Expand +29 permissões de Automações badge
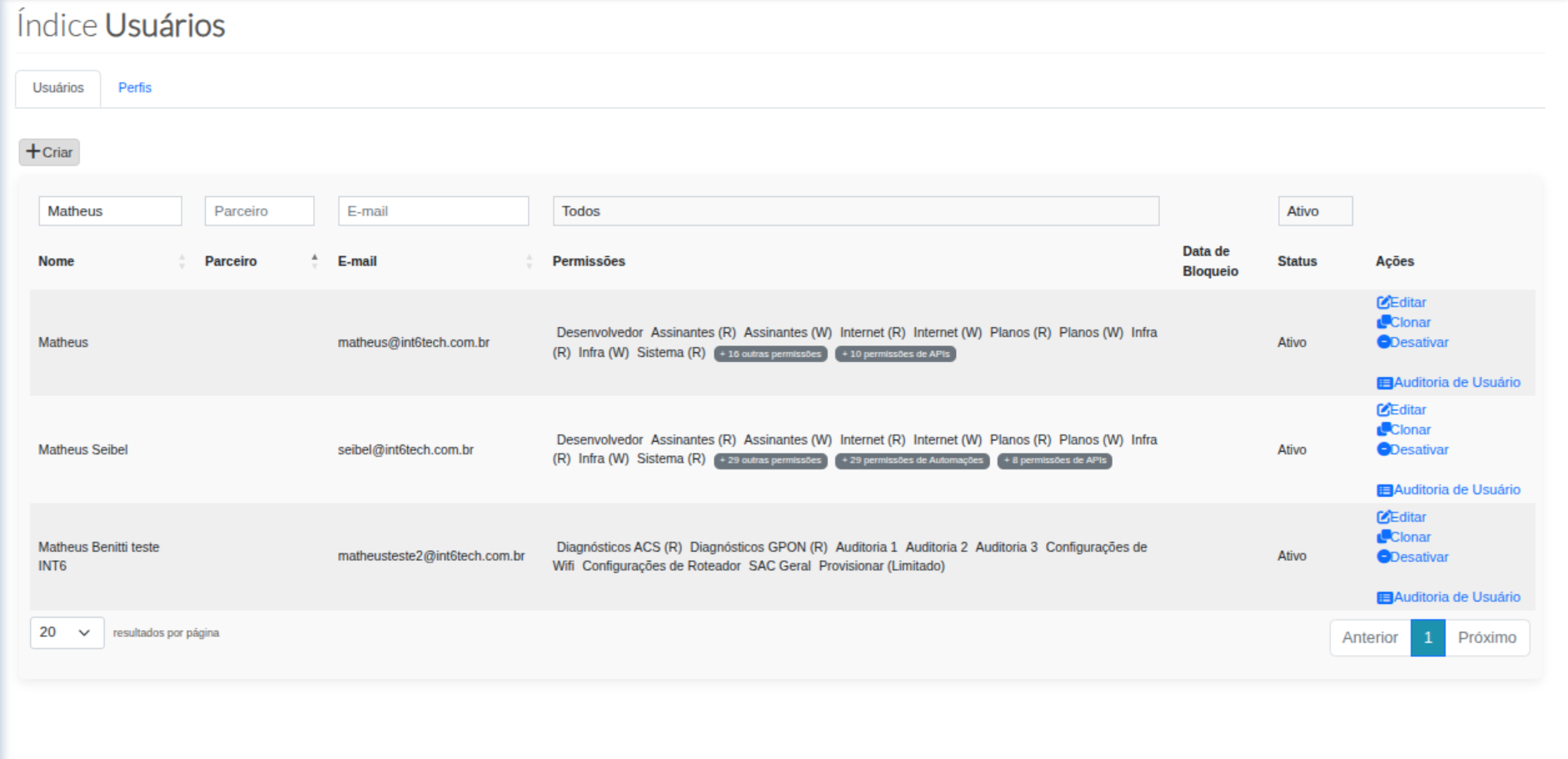 tap(912, 460)
